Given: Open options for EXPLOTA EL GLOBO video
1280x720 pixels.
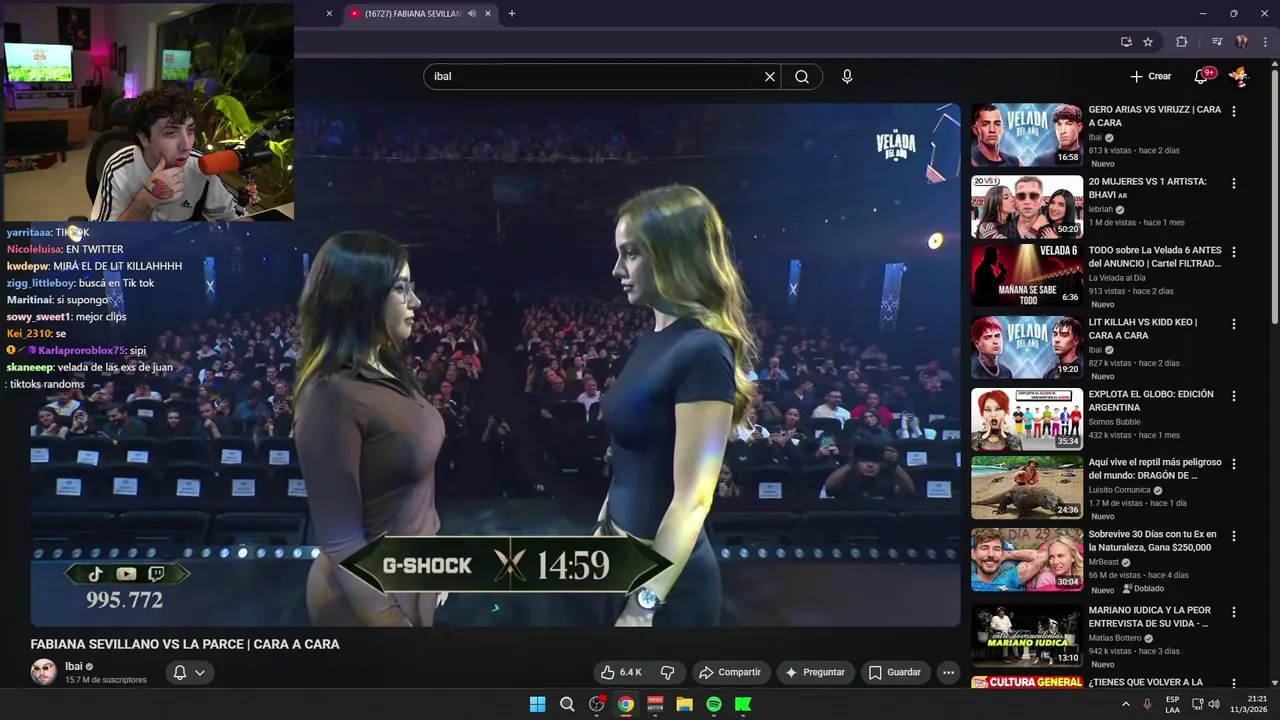Looking at the screenshot, I should coord(1234,396).
